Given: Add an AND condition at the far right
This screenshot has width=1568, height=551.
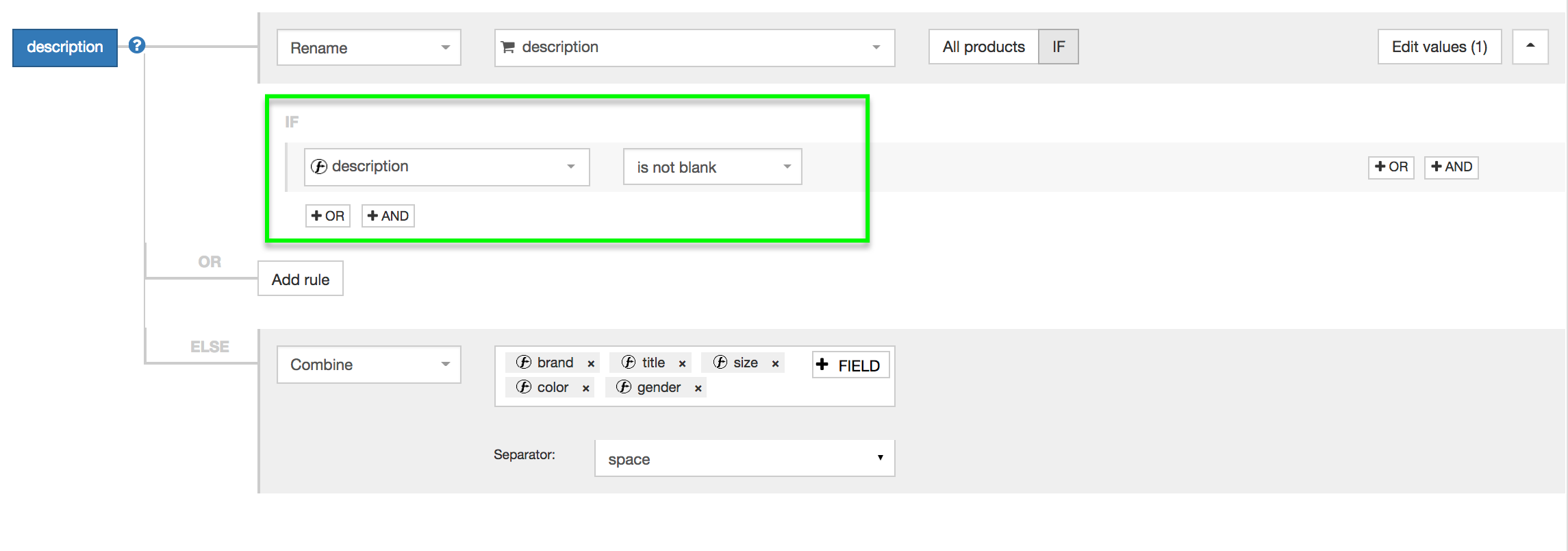Looking at the screenshot, I should pos(1451,167).
